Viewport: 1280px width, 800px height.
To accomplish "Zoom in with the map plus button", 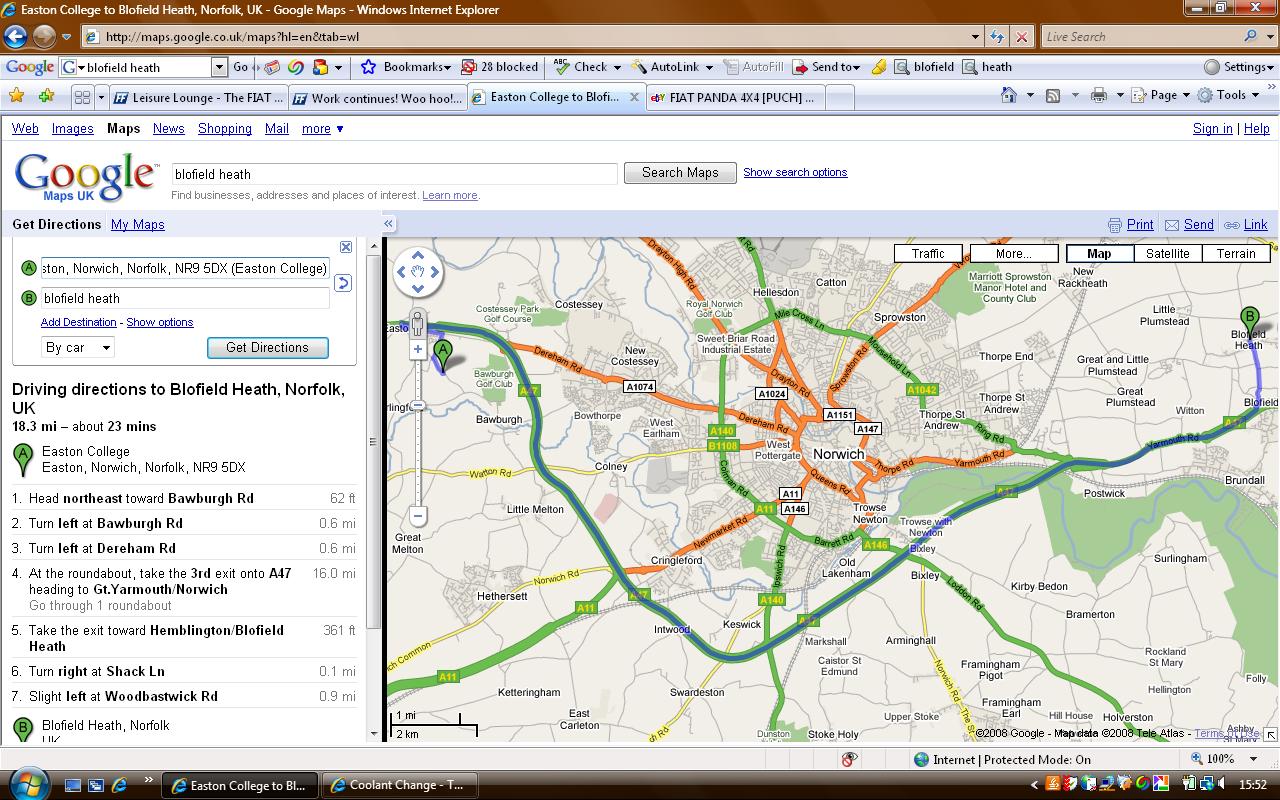I will [418, 349].
